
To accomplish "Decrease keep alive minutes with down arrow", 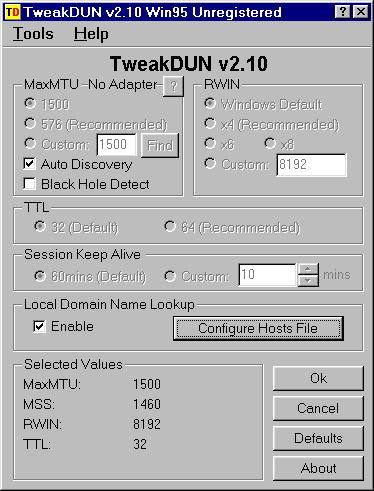I will point(308,281).
